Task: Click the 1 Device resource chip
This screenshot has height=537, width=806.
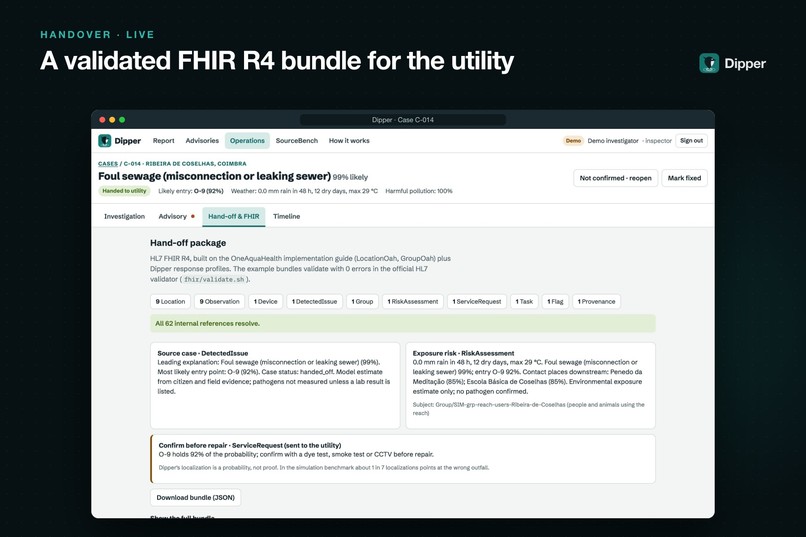Action: pyautogui.click(x=265, y=302)
